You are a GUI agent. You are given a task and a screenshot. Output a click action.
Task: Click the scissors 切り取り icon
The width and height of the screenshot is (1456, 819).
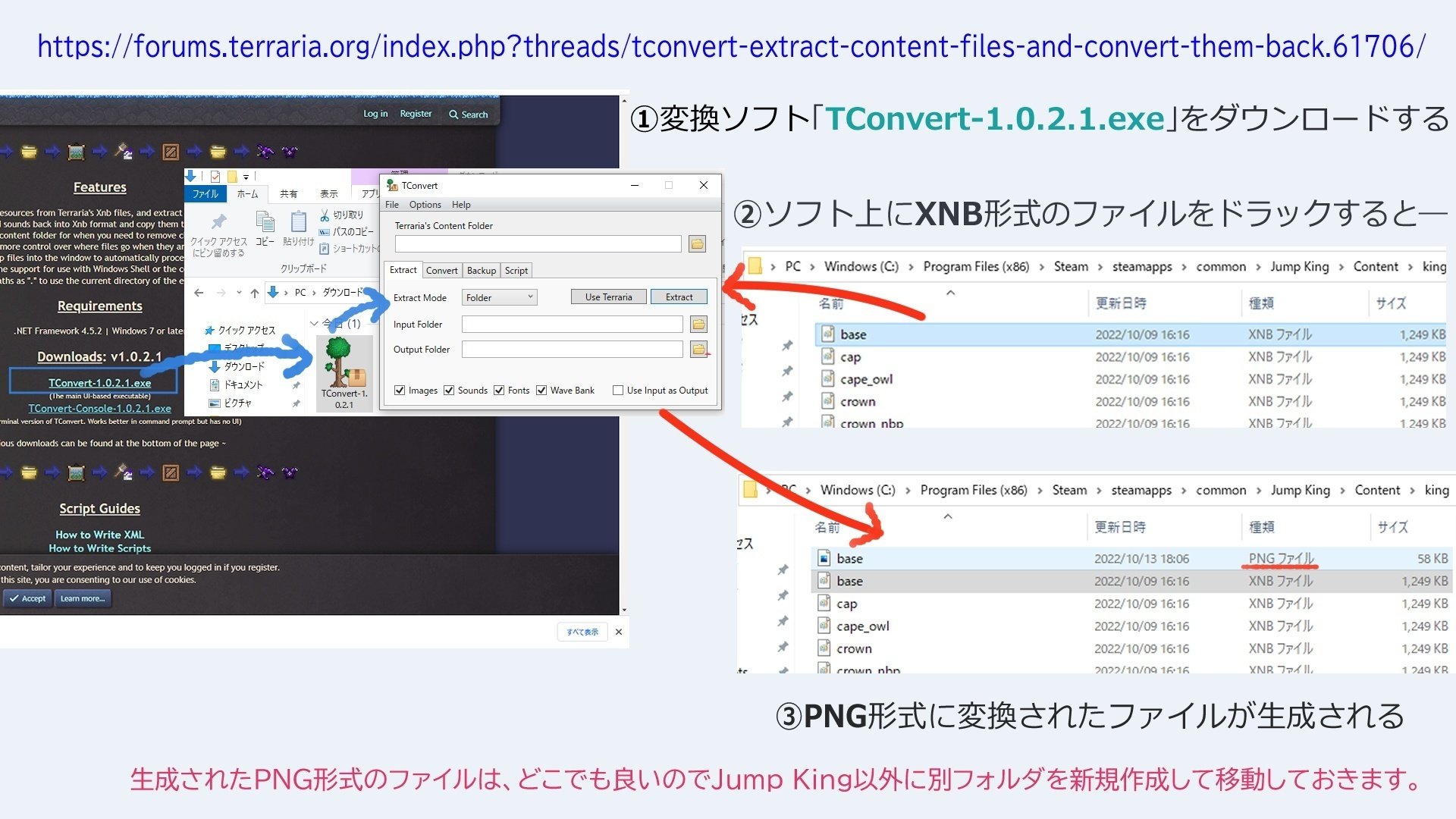pyautogui.click(x=325, y=215)
